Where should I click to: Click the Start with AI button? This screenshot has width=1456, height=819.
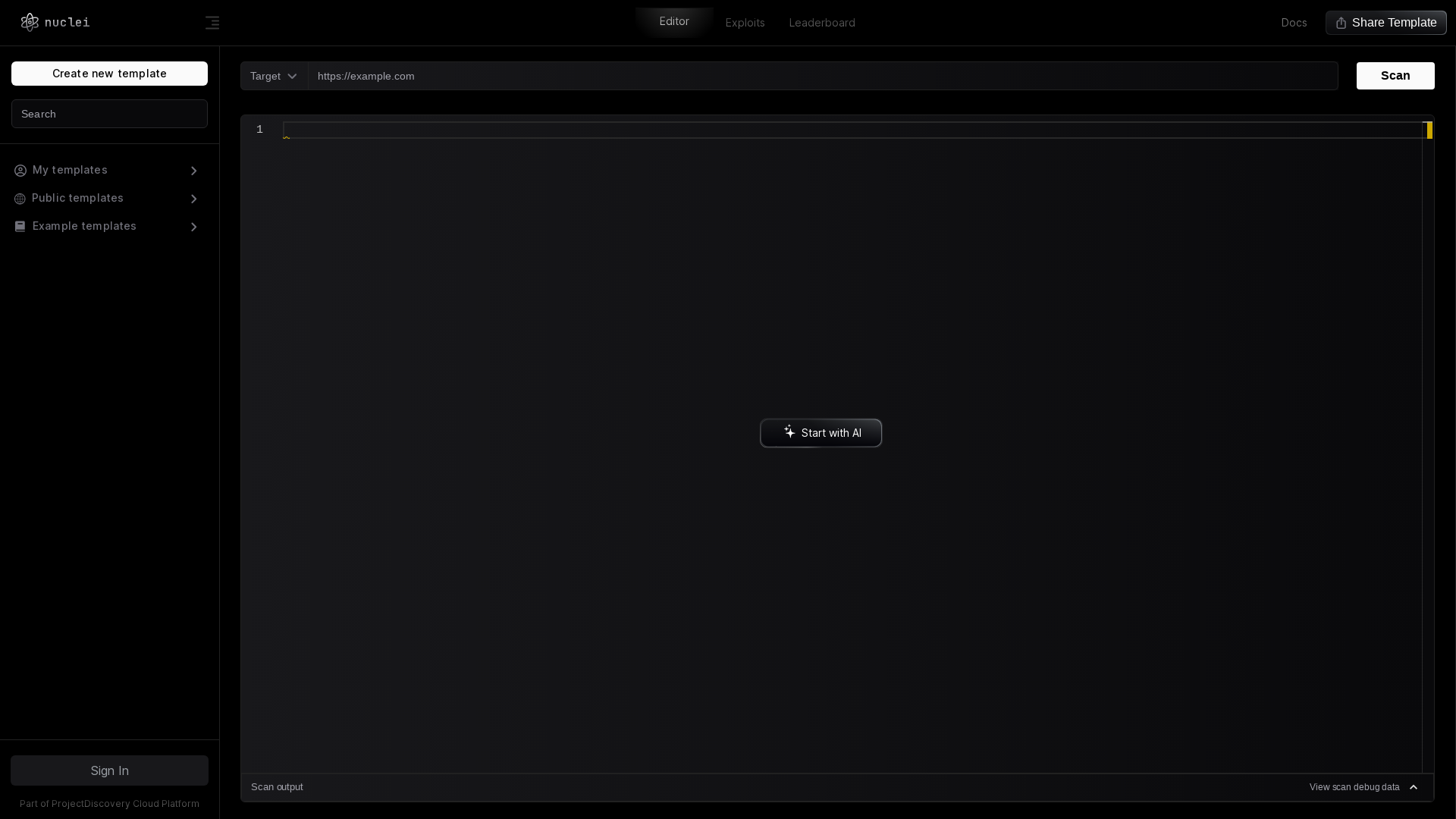pyautogui.click(x=820, y=432)
